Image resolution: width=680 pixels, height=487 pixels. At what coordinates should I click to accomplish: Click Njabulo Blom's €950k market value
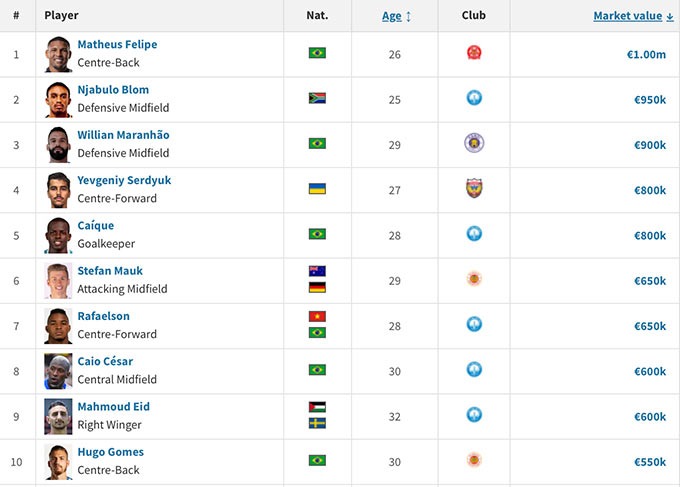click(x=649, y=99)
